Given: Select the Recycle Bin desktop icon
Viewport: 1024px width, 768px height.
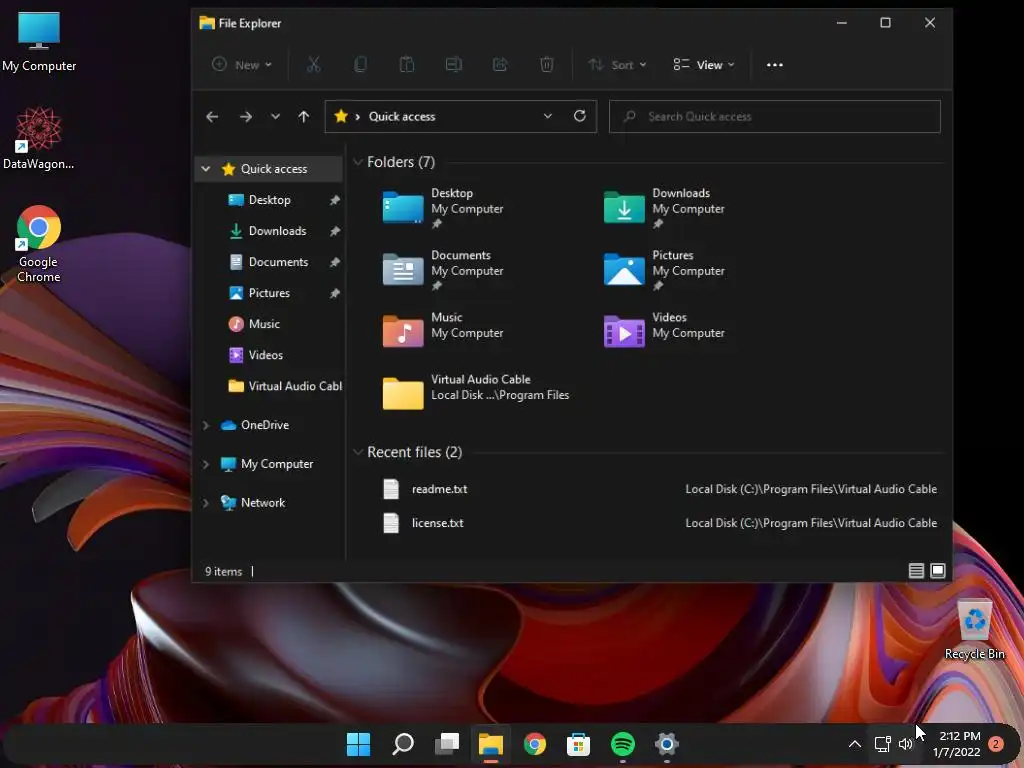Looking at the screenshot, I should click(974, 630).
